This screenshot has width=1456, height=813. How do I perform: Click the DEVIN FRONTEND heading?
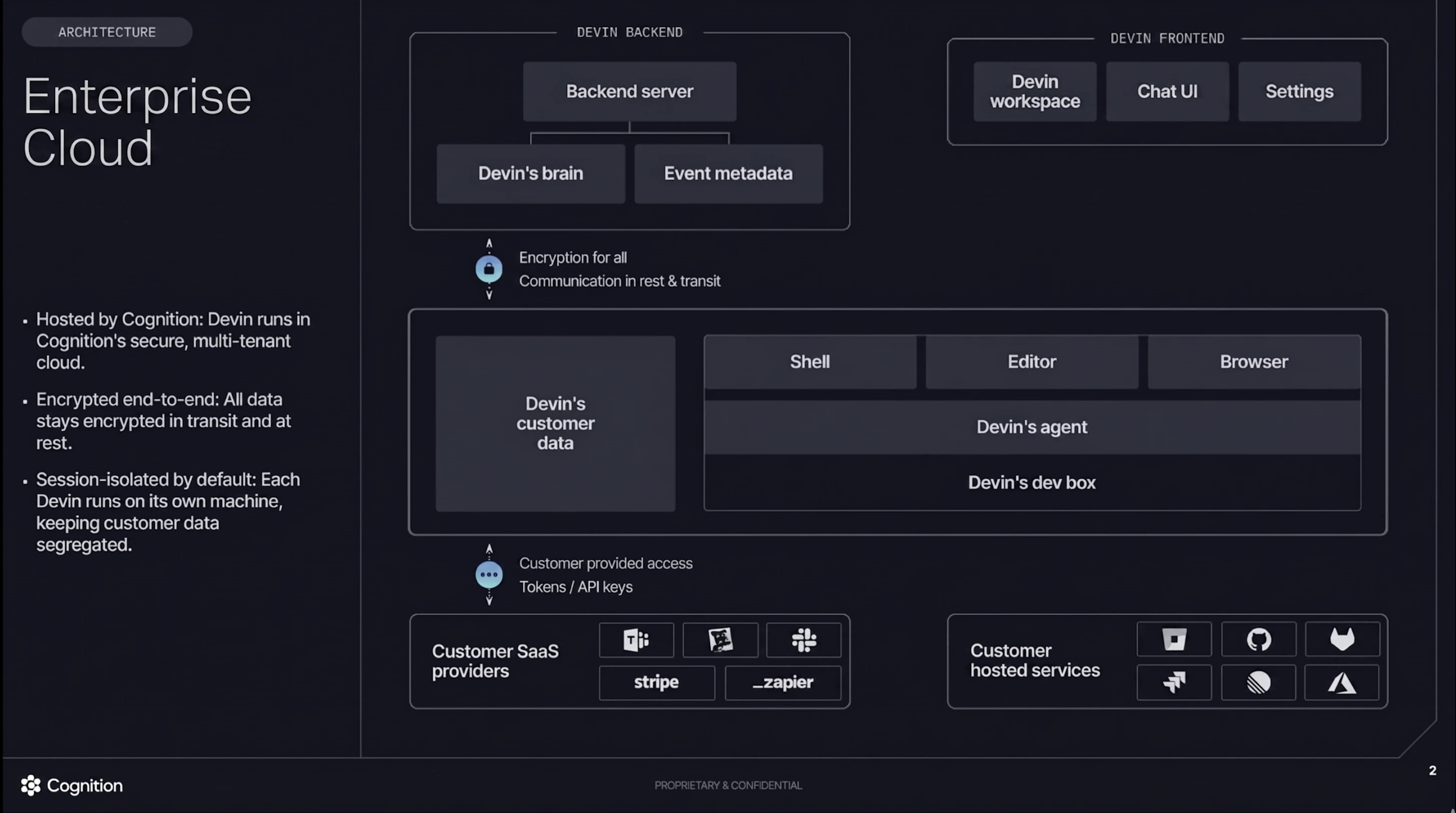tap(1167, 39)
